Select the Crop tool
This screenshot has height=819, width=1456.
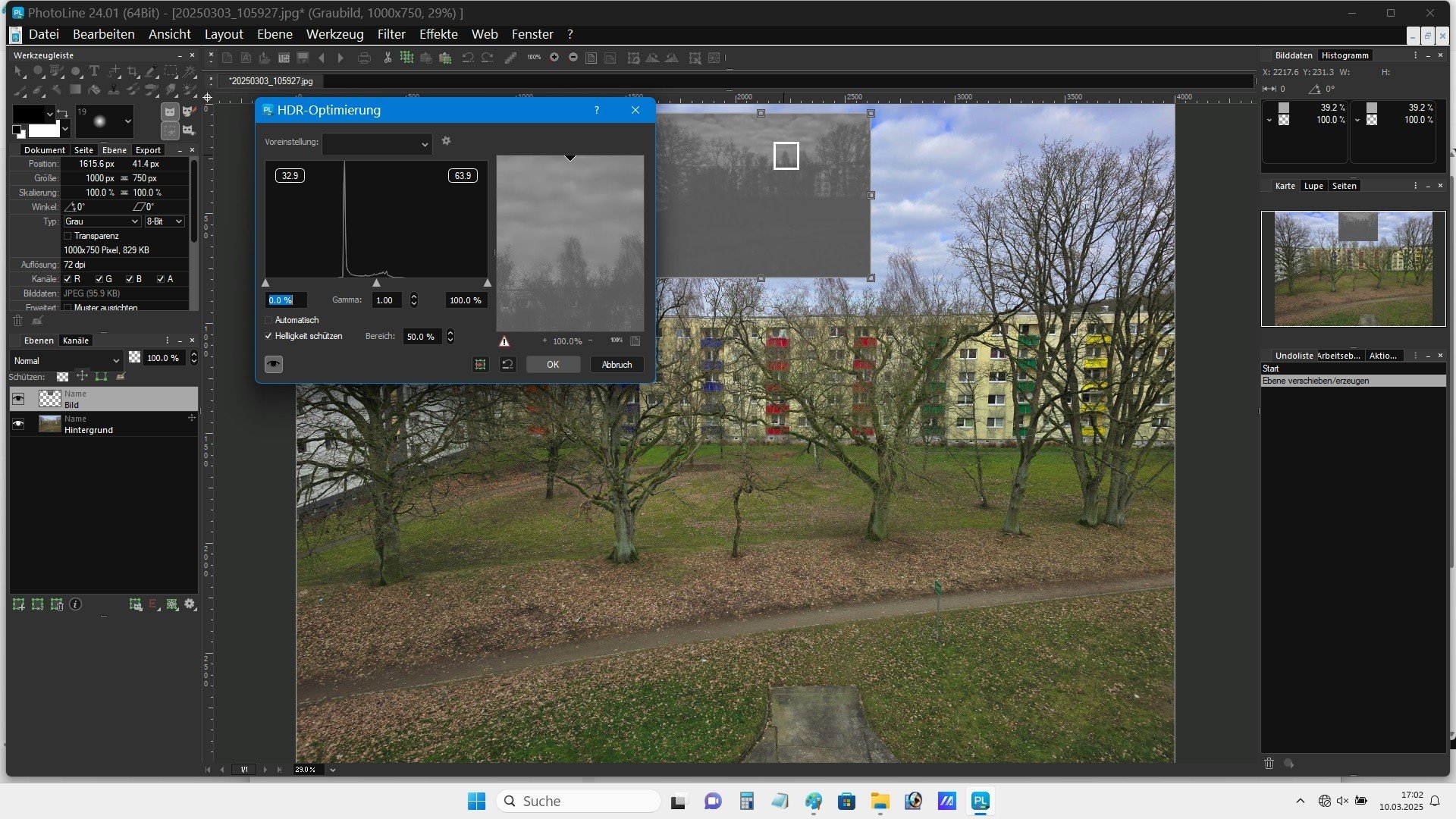[133, 71]
